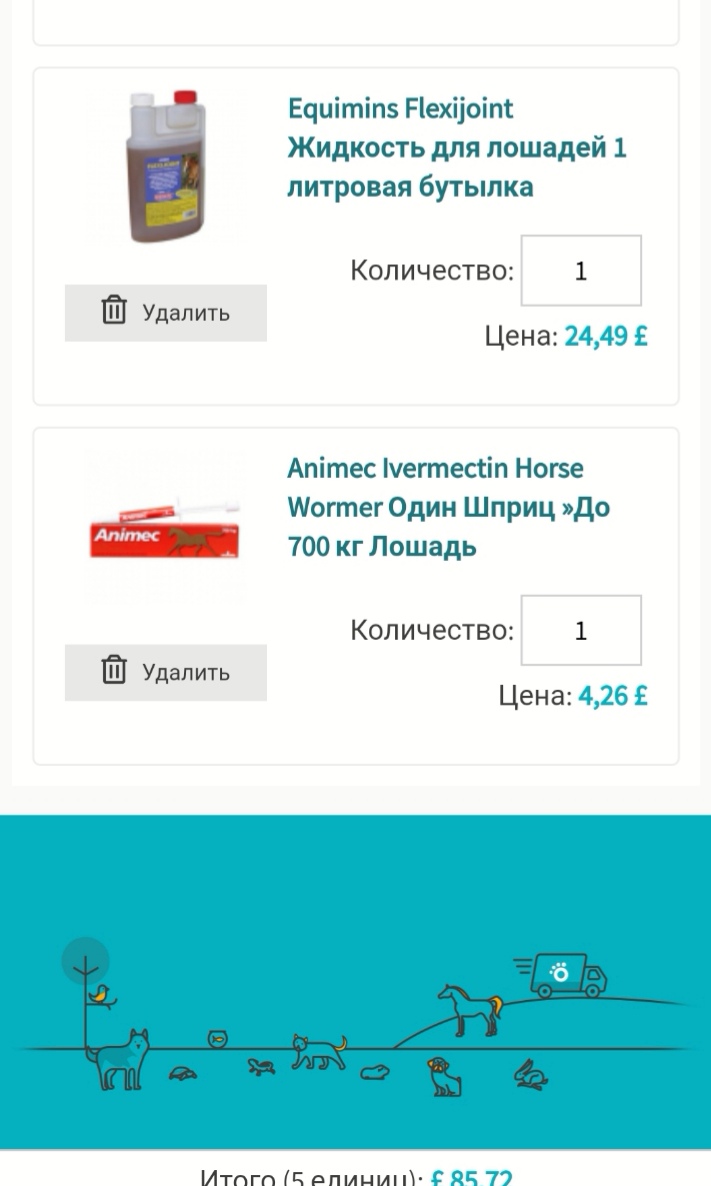Tap the fishbowl icon in footer
Screen dimensions: 711x1186
pyautogui.click(x=218, y=1040)
